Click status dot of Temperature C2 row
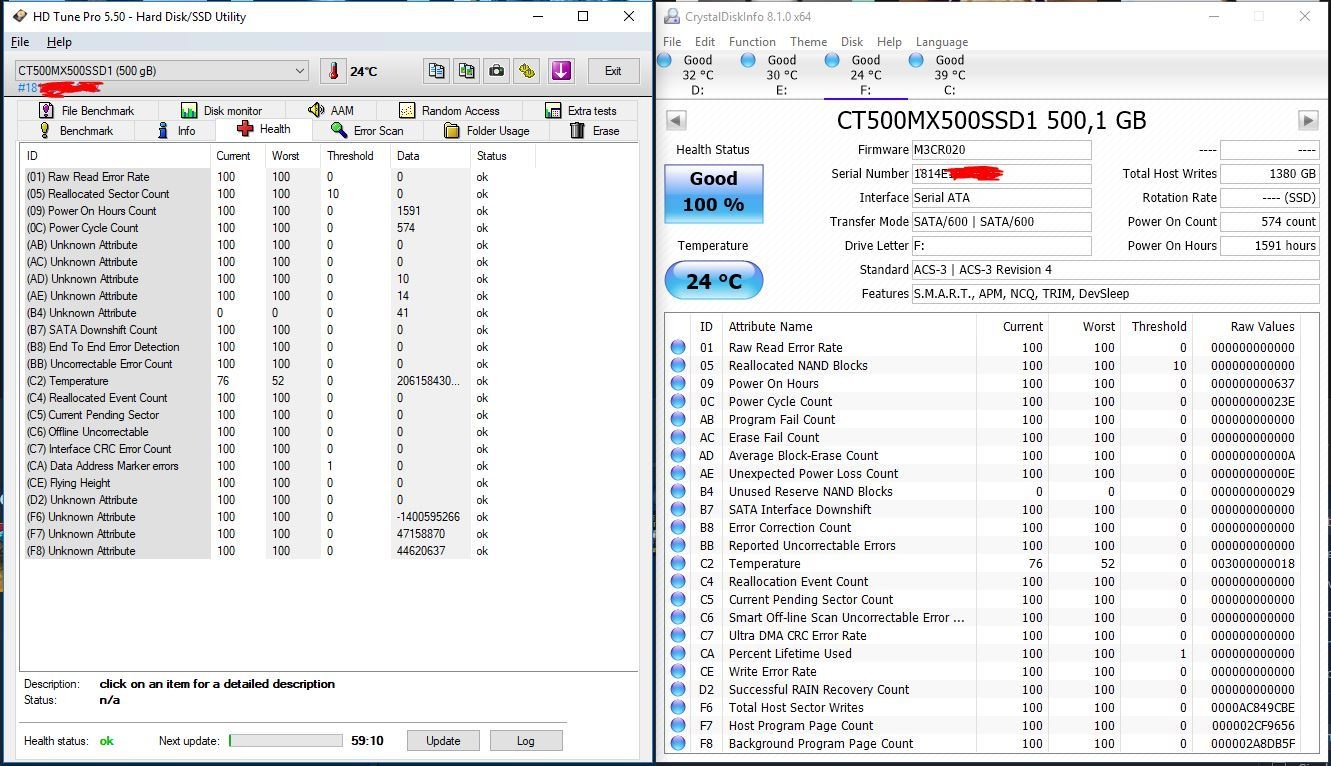The height and width of the screenshot is (766, 1331). 678,564
